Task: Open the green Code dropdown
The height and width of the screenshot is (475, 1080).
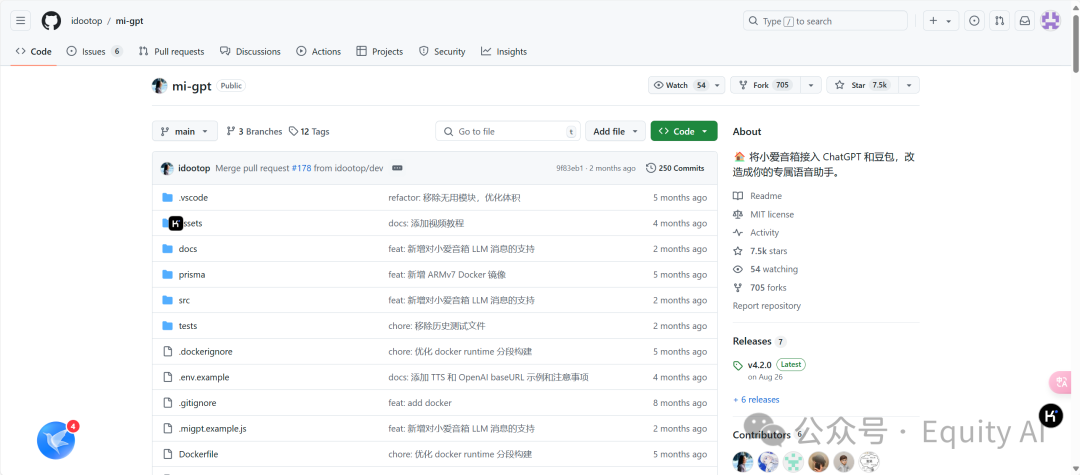Action: 683,131
